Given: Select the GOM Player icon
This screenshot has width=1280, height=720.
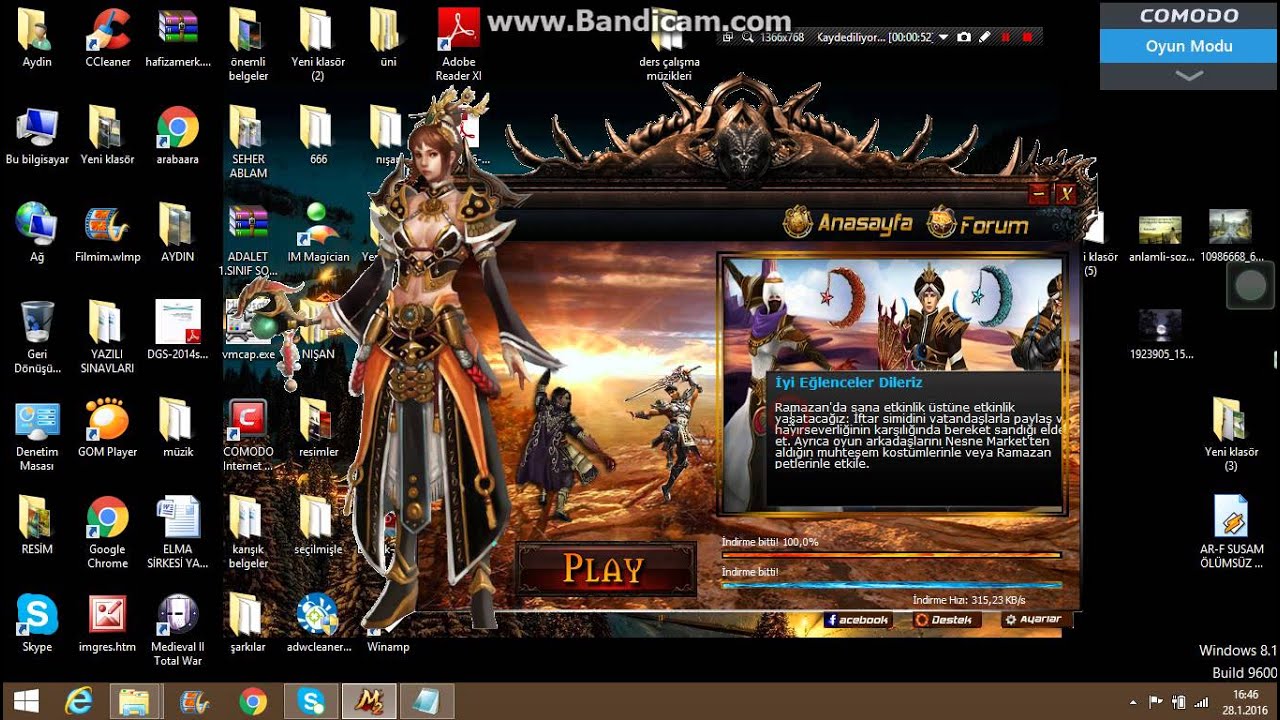Looking at the screenshot, I should [107, 428].
